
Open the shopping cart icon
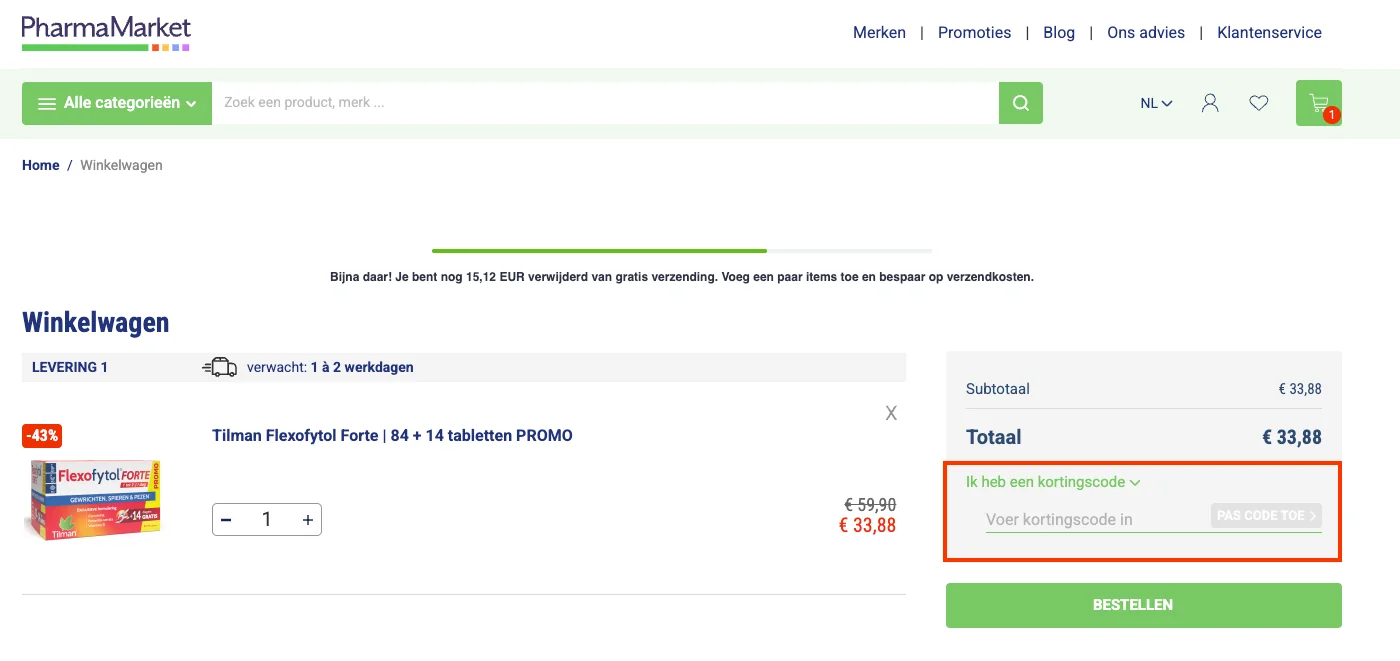(x=1318, y=100)
